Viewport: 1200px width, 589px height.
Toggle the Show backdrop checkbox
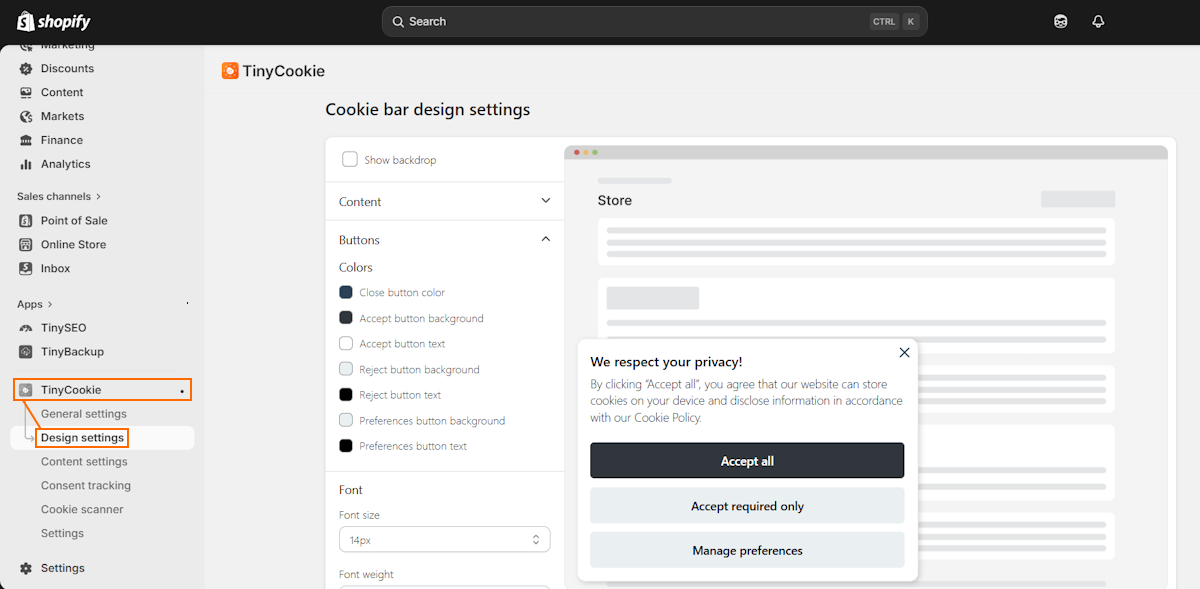pyautogui.click(x=350, y=159)
